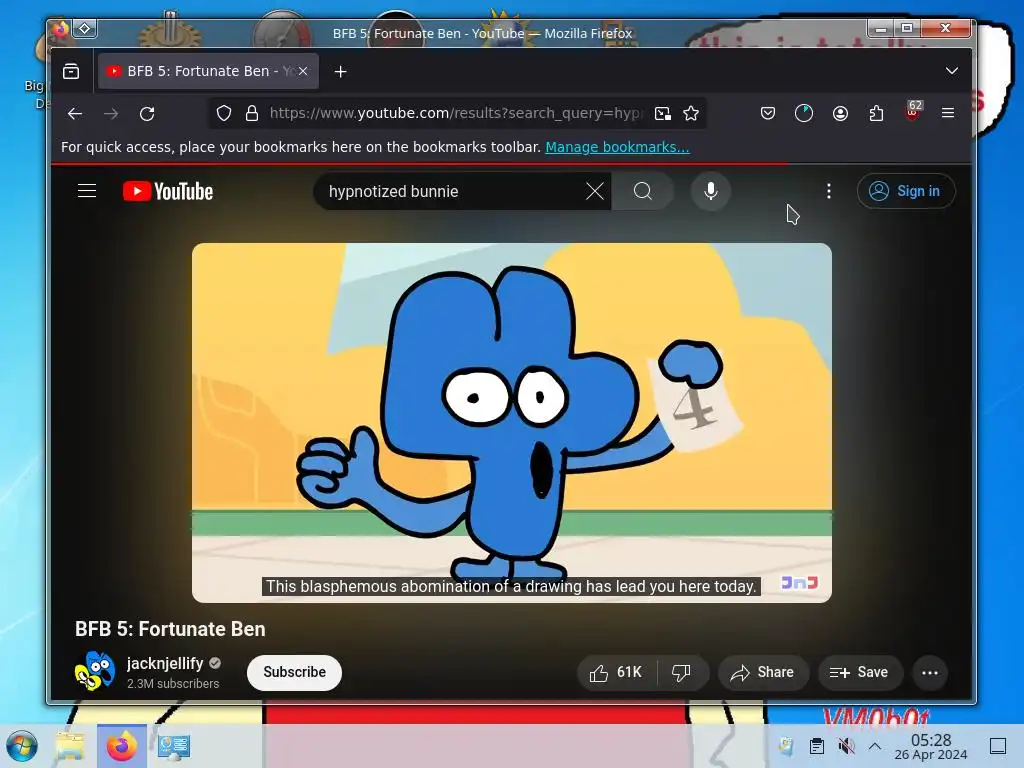Clear the search query with X
The width and height of the screenshot is (1024, 768).
pos(594,191)
